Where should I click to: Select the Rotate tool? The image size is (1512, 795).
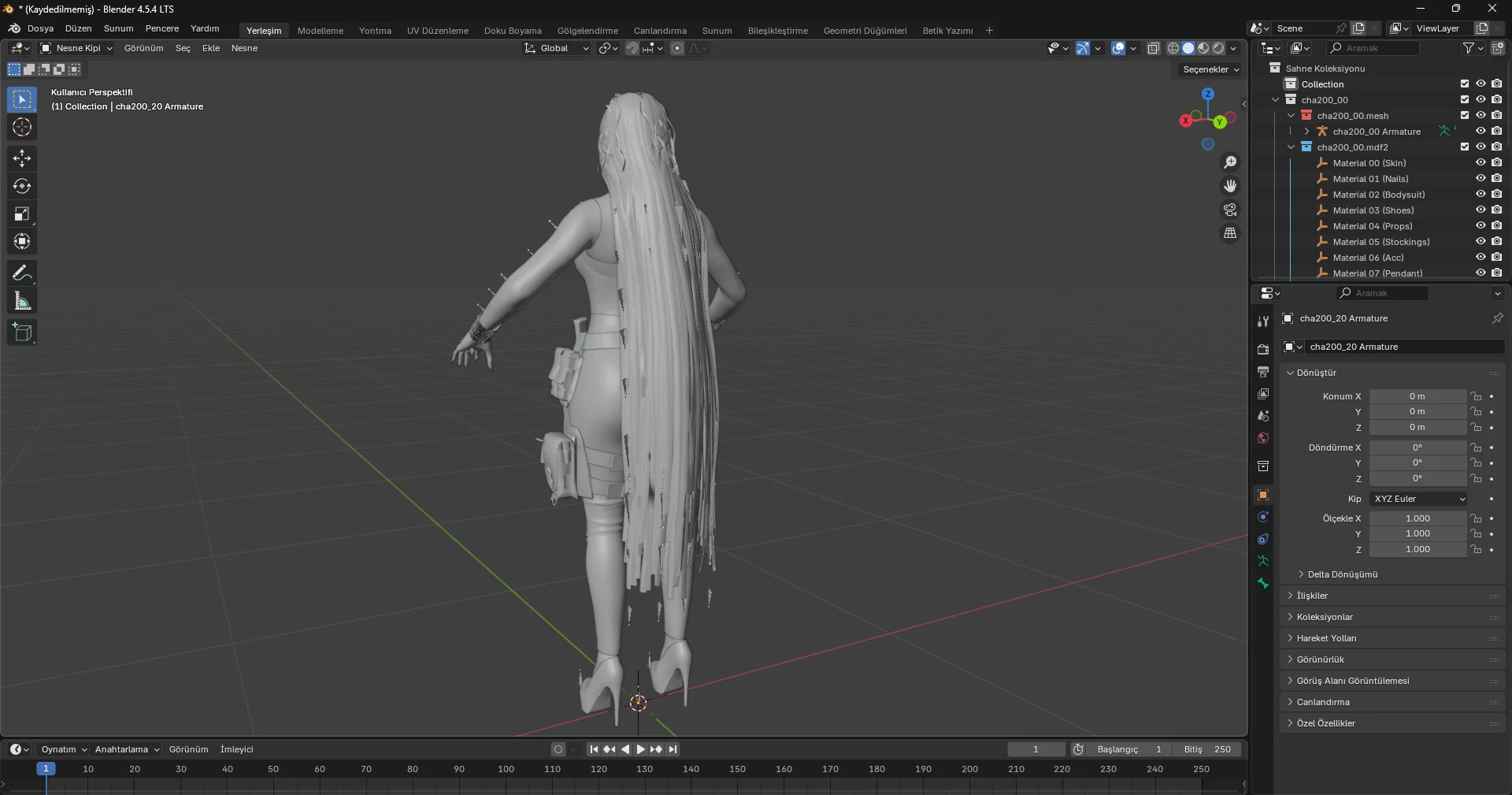coord(22,186)
